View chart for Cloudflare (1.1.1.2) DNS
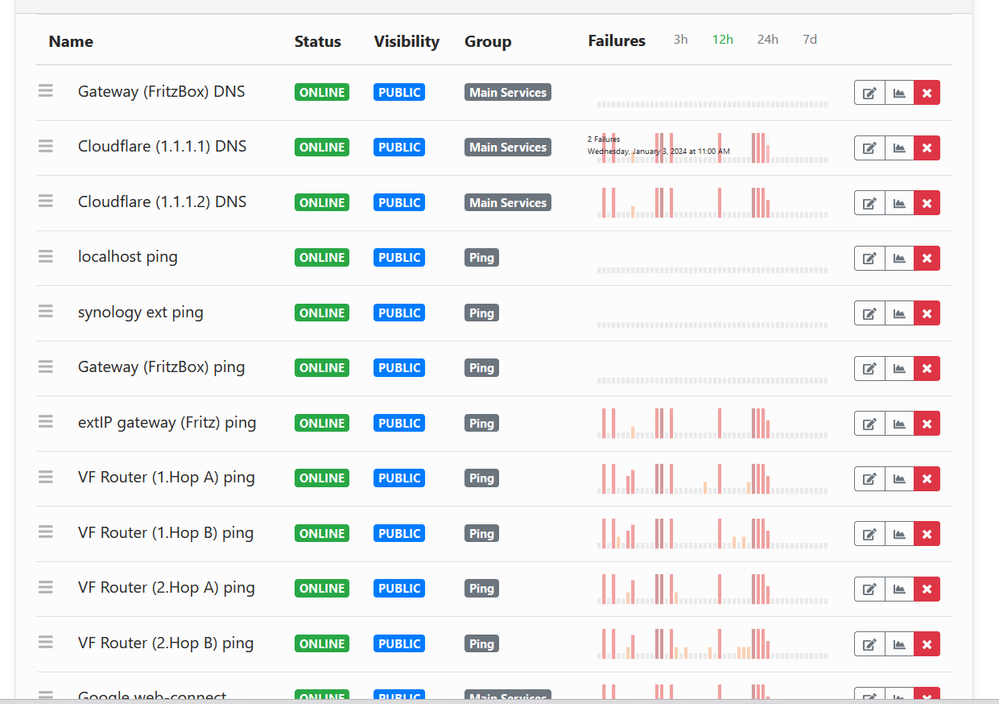The height and width of the screenshot is (704, 999). (x=899, y=203)
